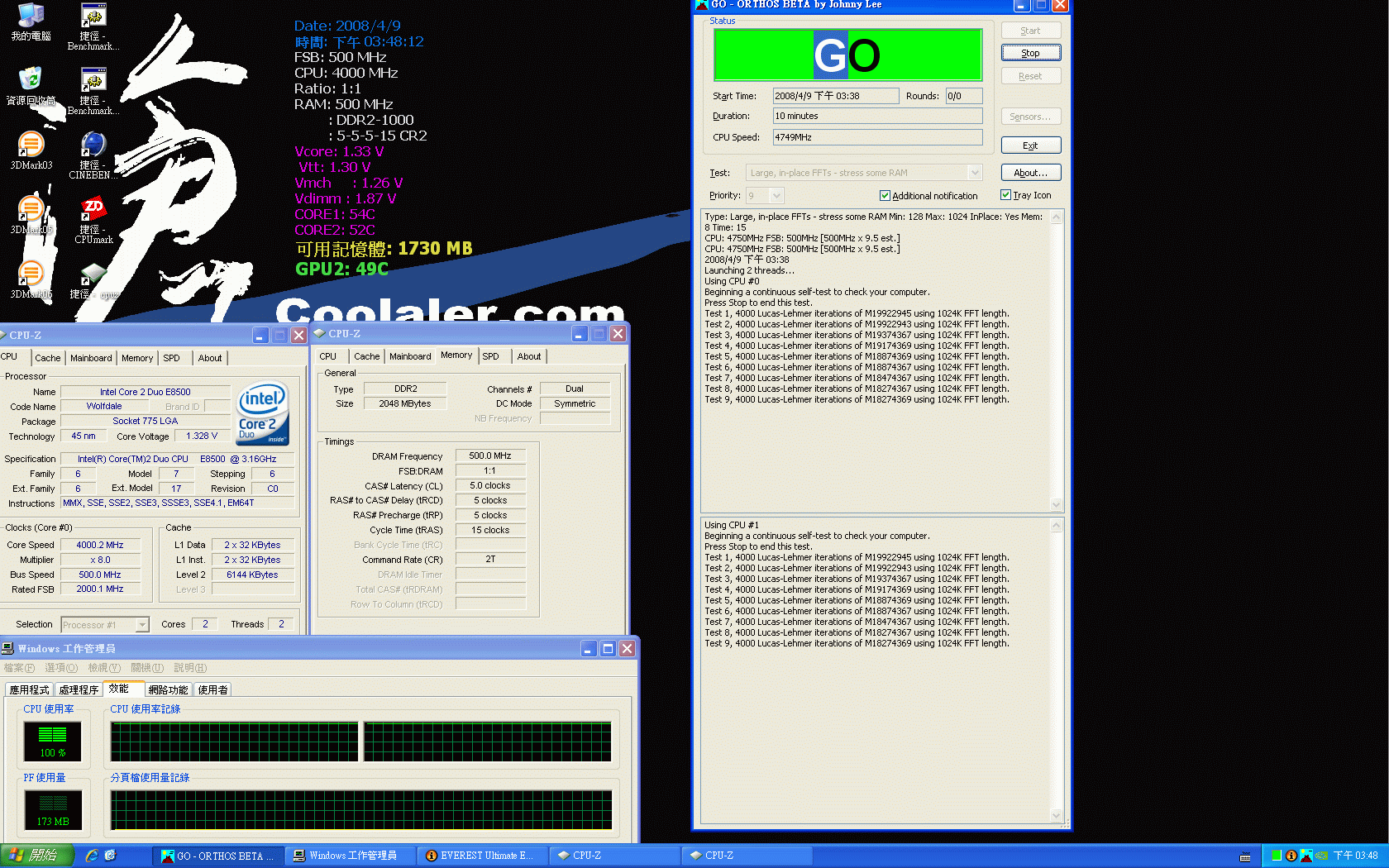
Task: Click the EVEREST orange tray icon
Action: pyautogui.click(x=1291, y=856)
